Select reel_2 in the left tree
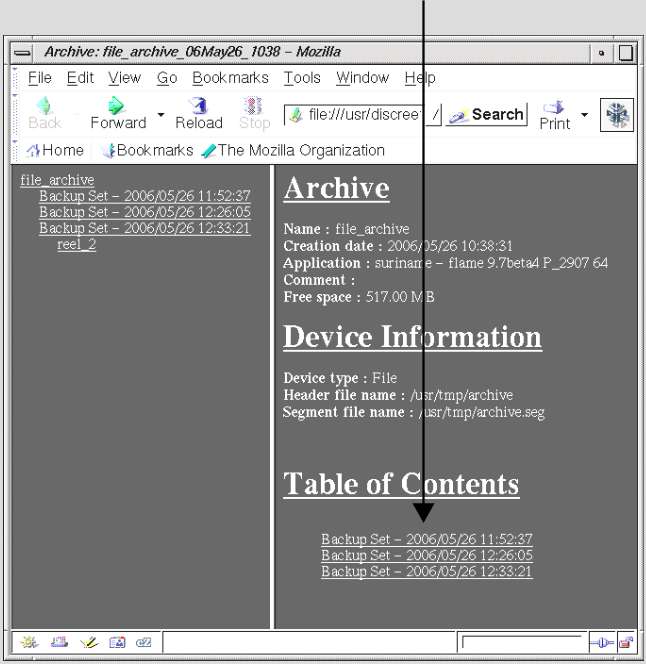Viewport: 646px width, 664px height. click(77, 244)
